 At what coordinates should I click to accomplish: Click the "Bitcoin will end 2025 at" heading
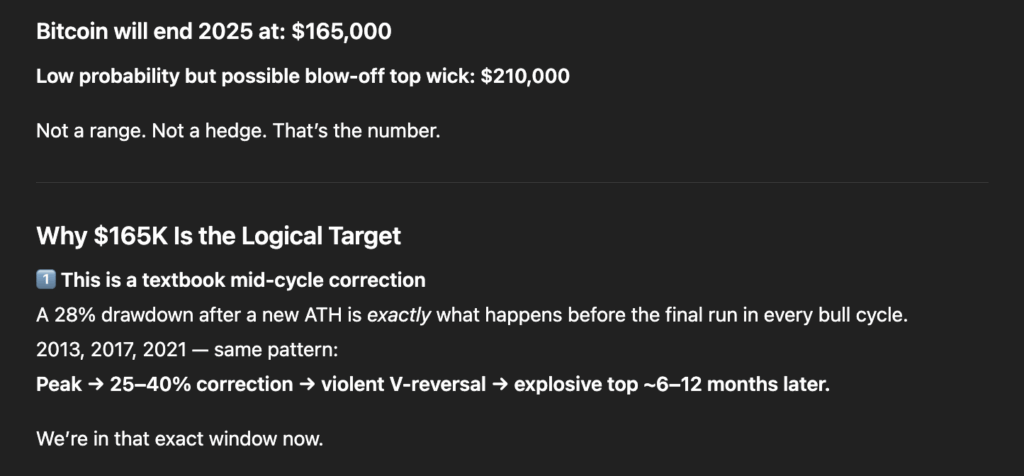[160, 32]
